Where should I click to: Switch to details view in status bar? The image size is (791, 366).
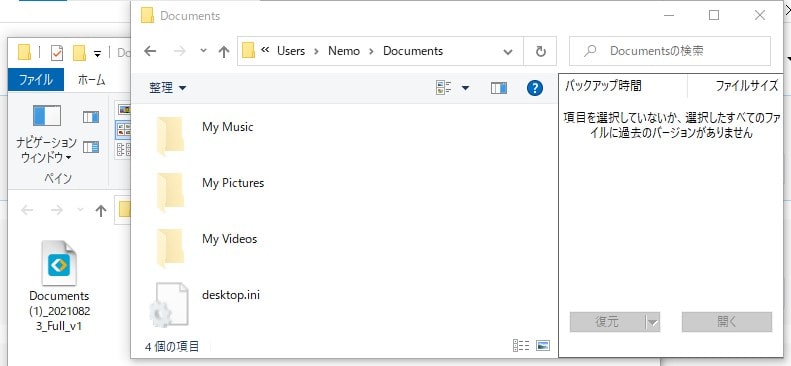point(521,345)
